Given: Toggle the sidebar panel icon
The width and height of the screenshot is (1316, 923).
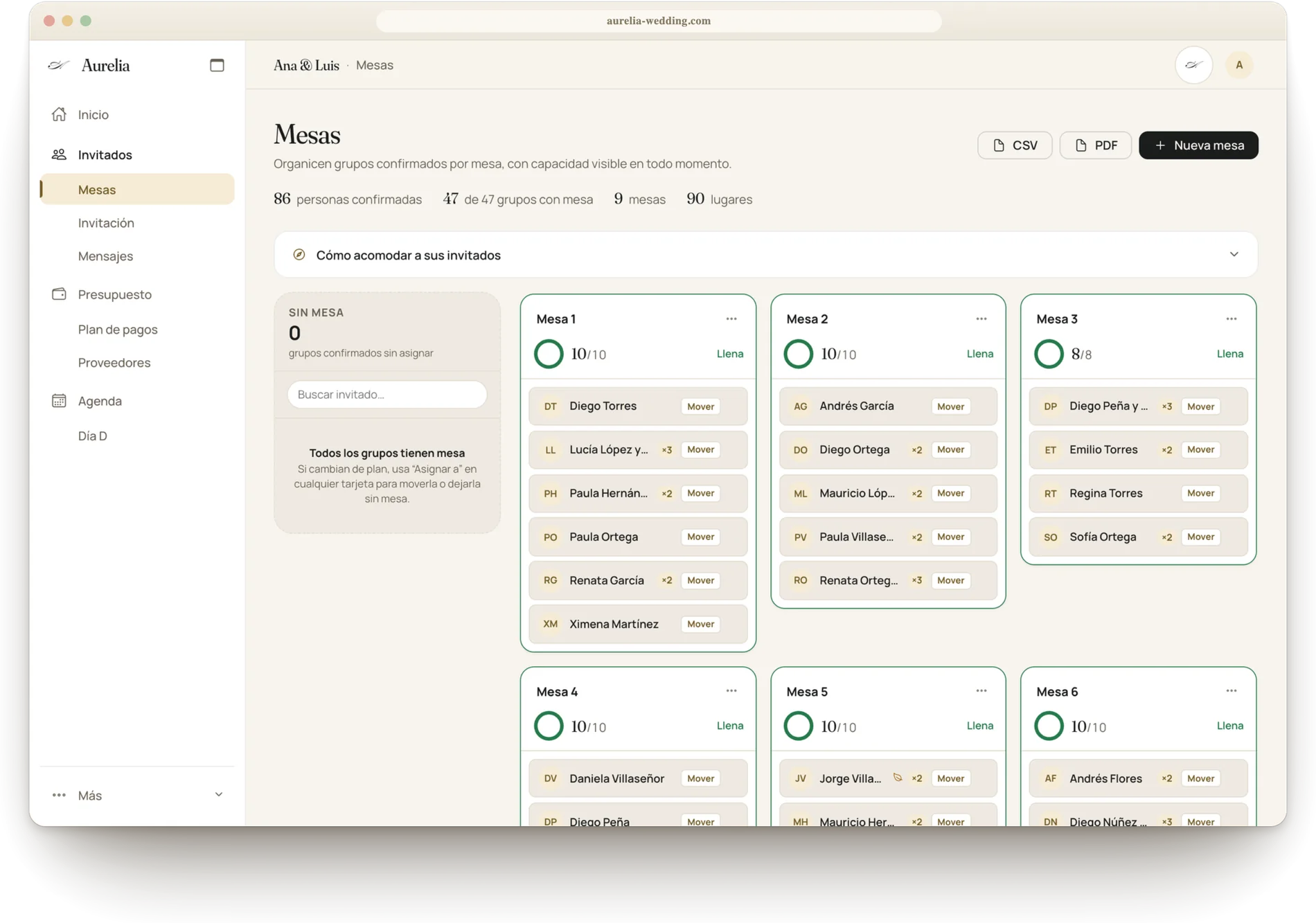Looking at the screenshot, I should [x=217, y=65].
